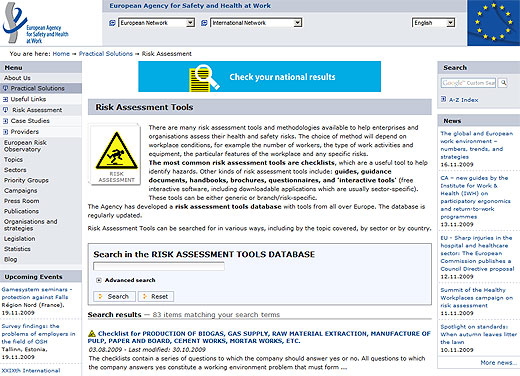Open CA new guides news item
The width and height of the screenshot is (520, 376).
click(x=475, y=197)
